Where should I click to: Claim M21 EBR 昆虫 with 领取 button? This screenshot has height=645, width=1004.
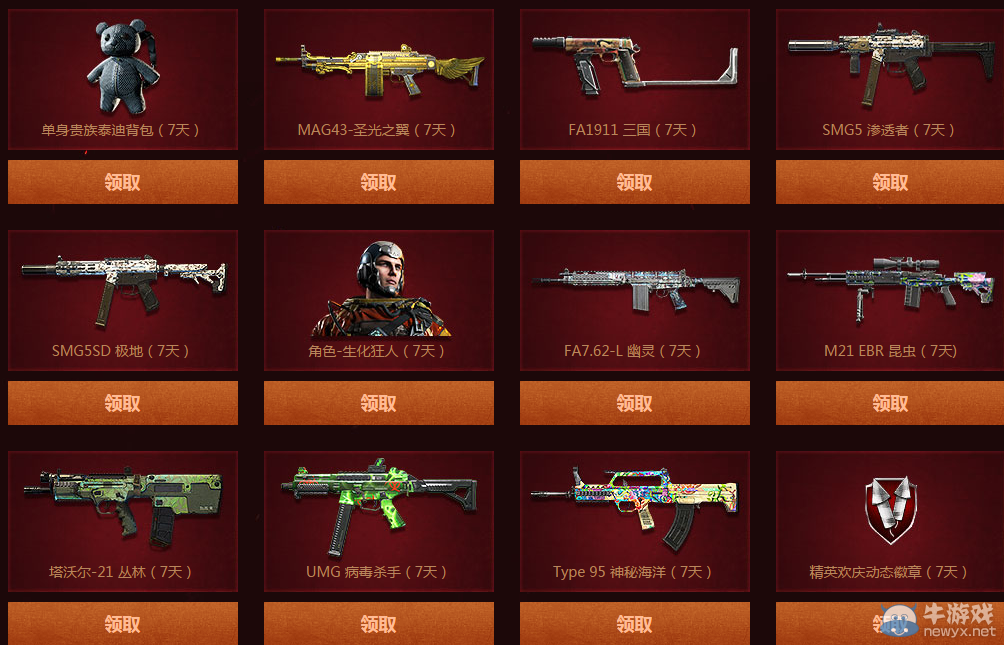coord(890,403)
